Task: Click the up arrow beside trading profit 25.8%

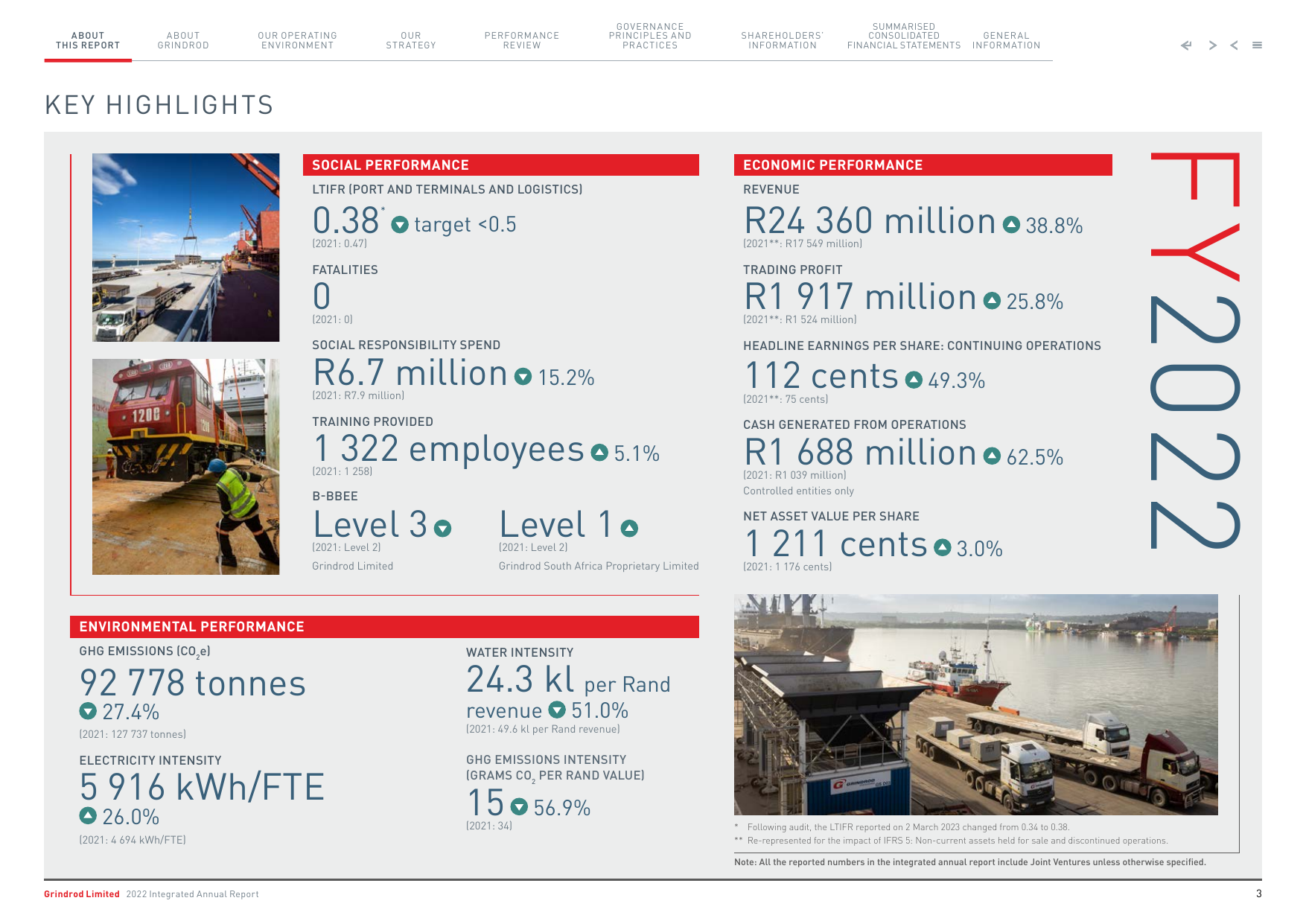Action: click(x=992, y=300)
